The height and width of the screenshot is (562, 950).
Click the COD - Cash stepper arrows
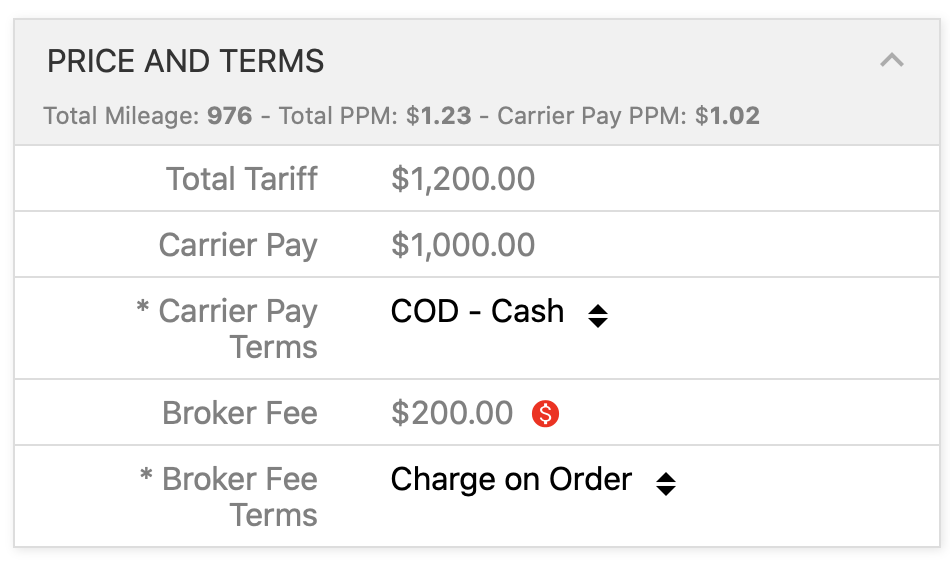(x=598, y=316)
